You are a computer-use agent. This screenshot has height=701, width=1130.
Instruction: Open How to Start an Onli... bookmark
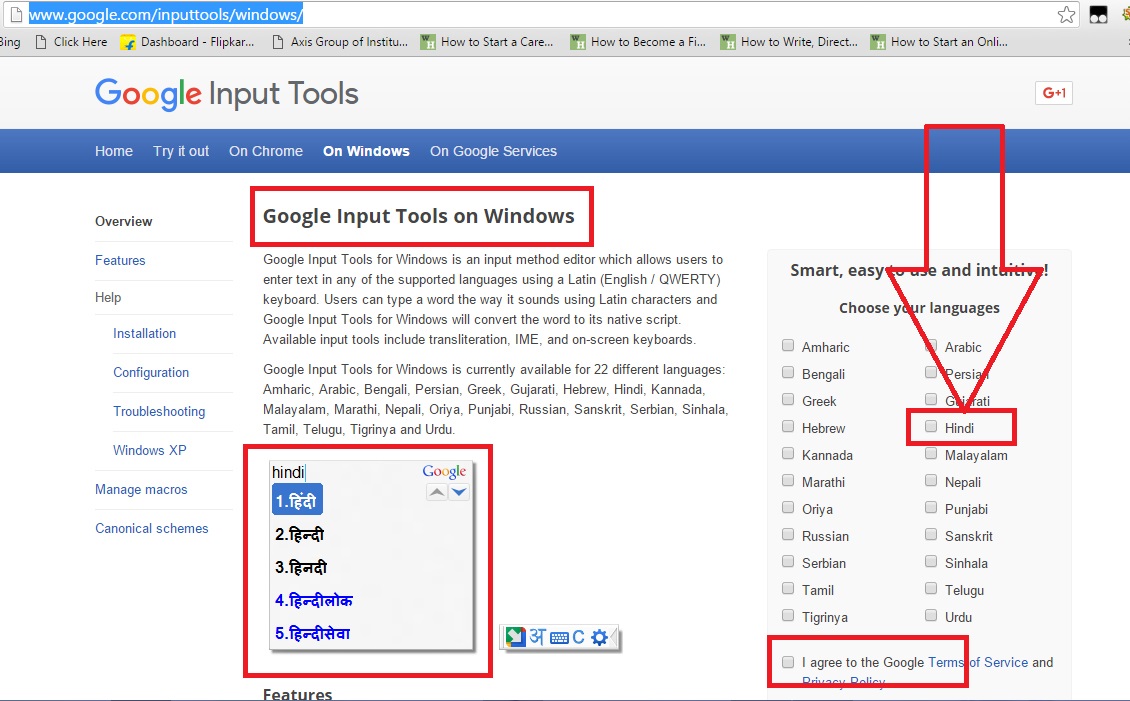(939, 42)
